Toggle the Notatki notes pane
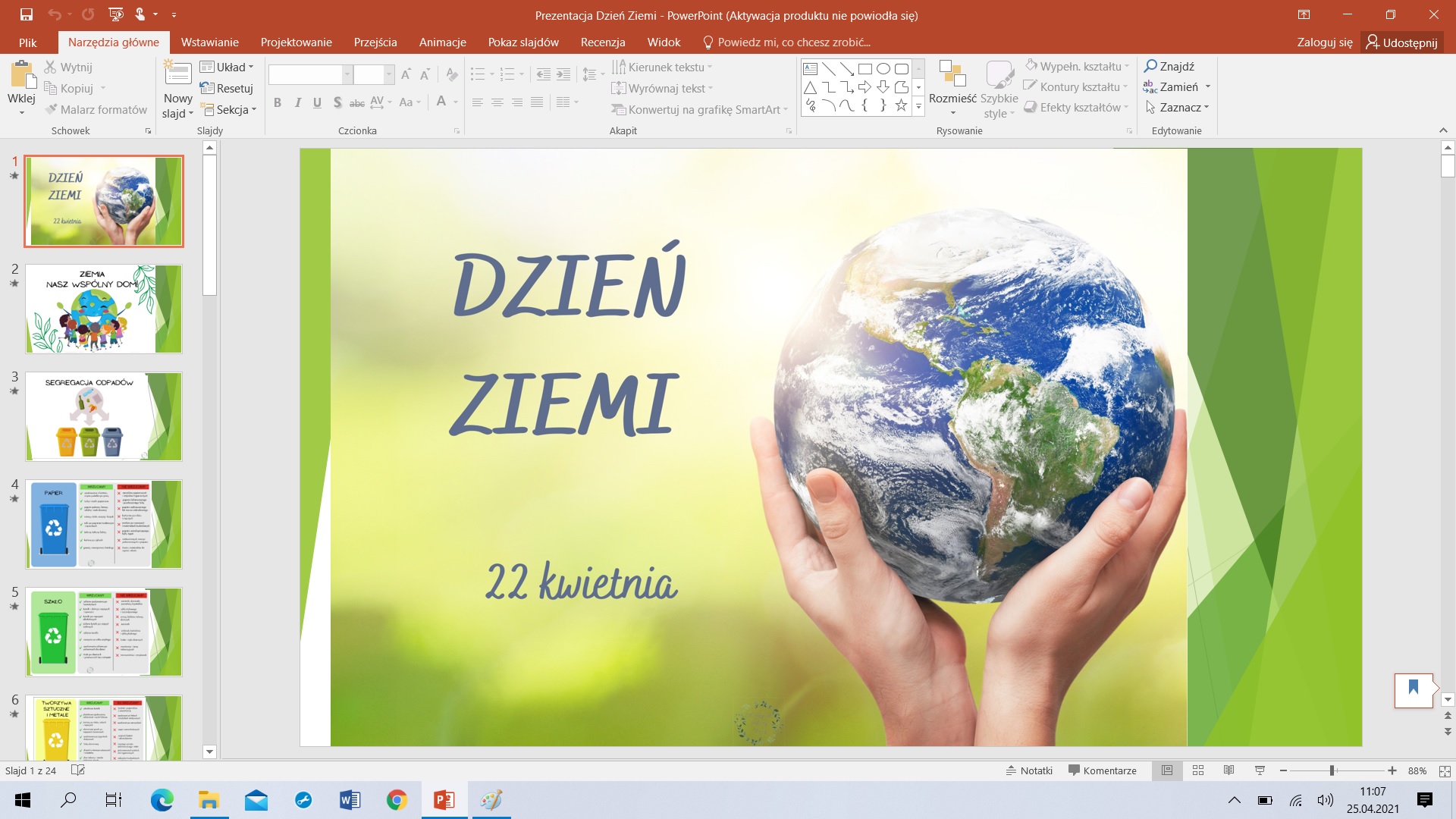This screenshot has height=819, width=1456. [1029, 770]
